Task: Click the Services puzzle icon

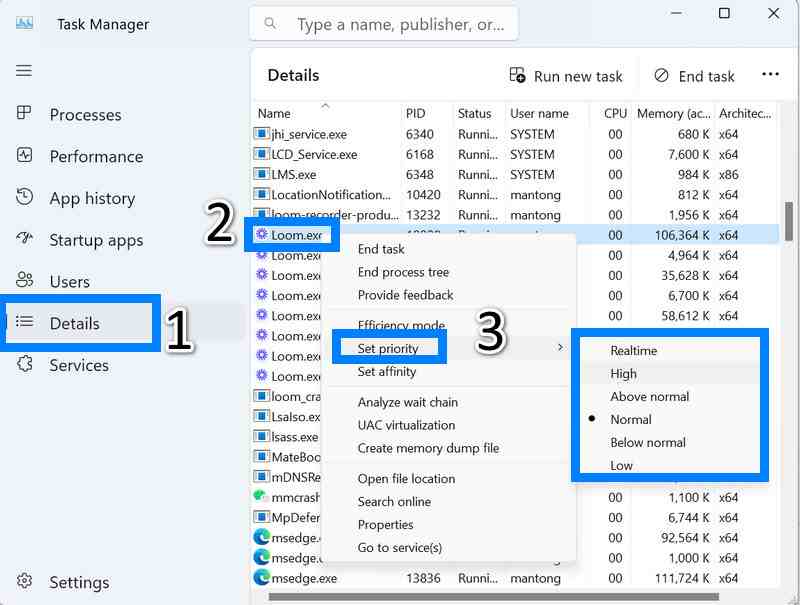Action: [25, 365]
